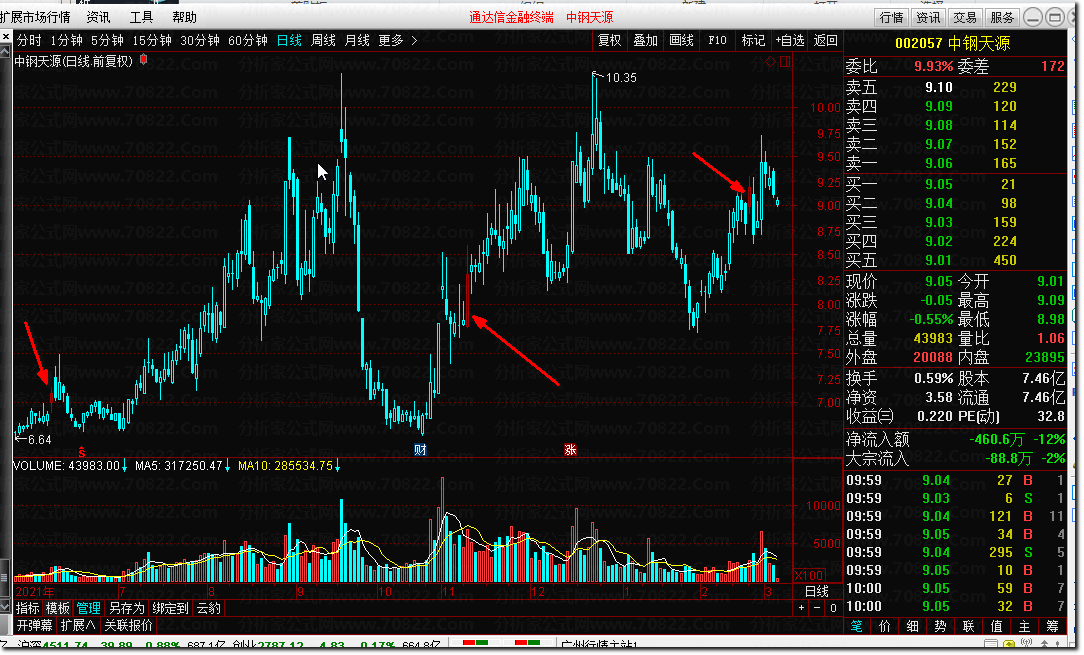
Task: Toggle 标记 on this stock
Action: (x=754, y=40)
